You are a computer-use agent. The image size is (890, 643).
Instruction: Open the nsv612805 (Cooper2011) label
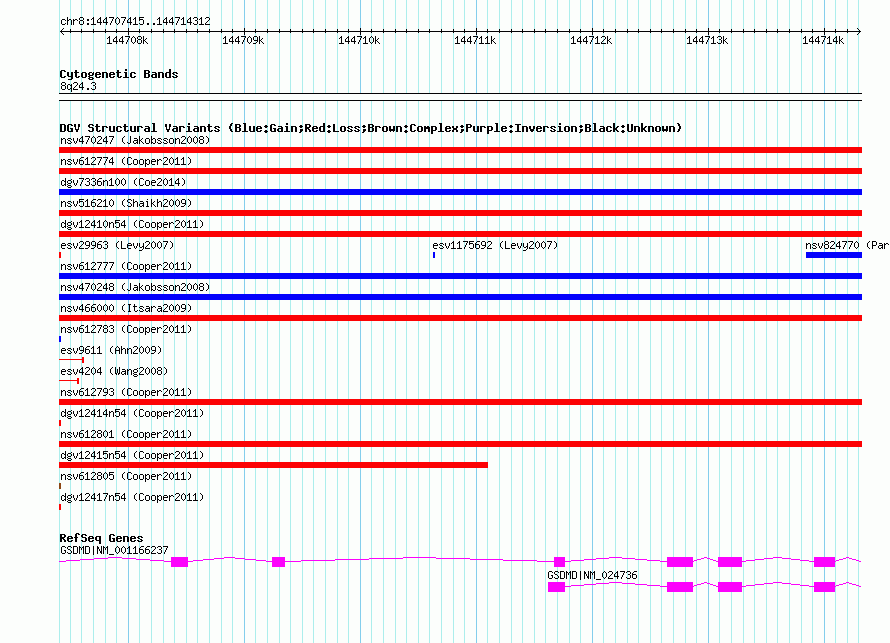click(126, 476)
